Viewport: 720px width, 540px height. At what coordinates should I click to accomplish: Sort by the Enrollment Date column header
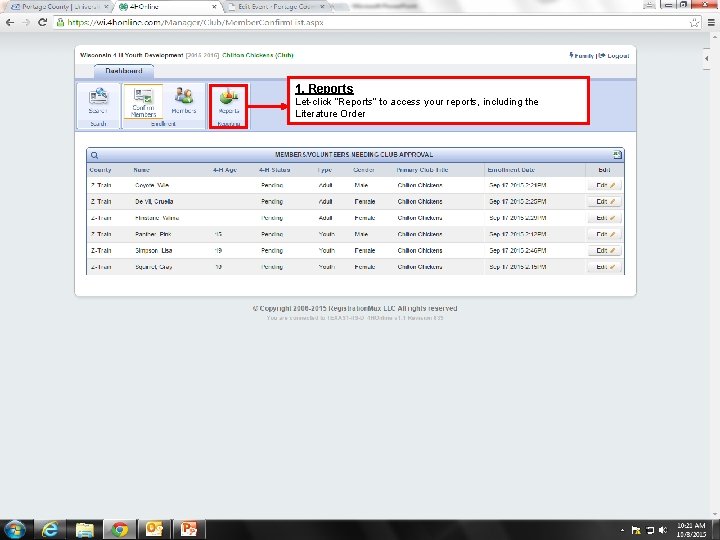pos(511,170)
